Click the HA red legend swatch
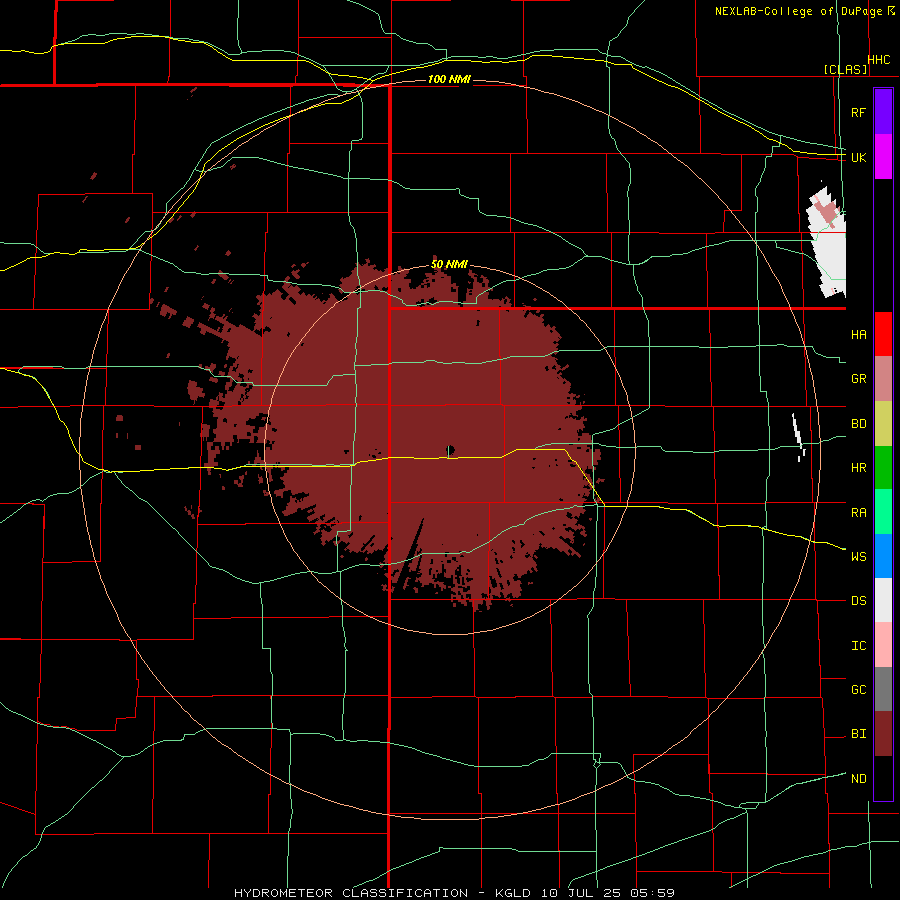 click(x=883, y=334)
